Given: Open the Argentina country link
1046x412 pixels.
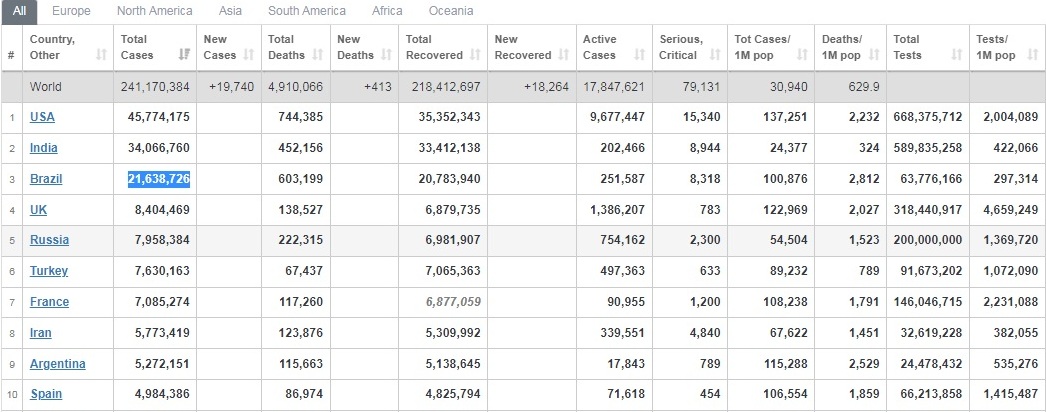Looking at the screenshot, I should coord(57,364).
